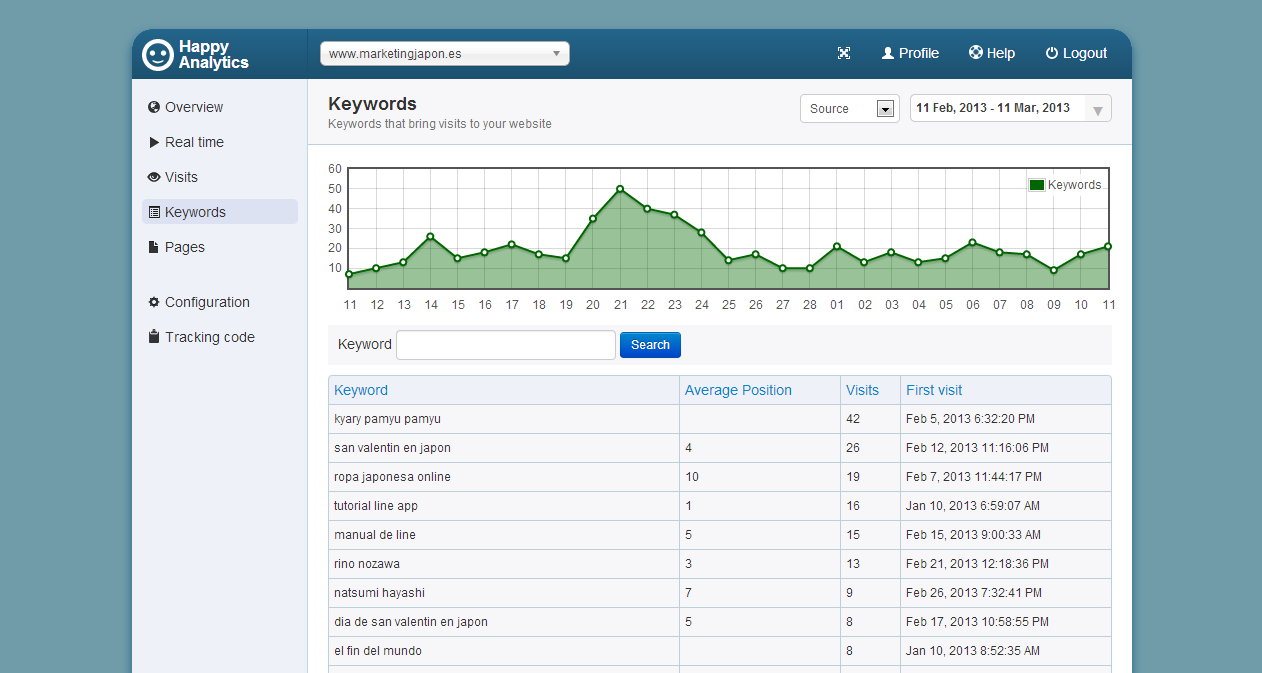Click the Profile user icon

(887, 54)
